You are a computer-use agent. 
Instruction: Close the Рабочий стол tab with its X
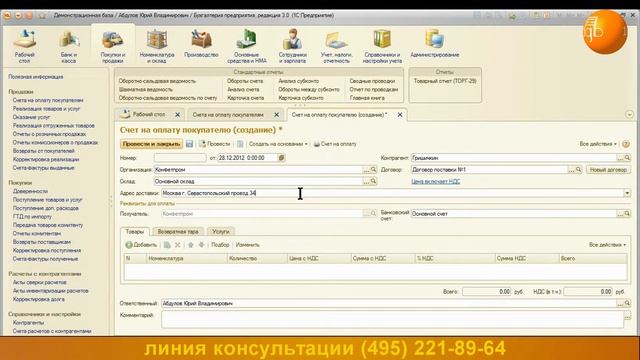(x=178, y=115)
